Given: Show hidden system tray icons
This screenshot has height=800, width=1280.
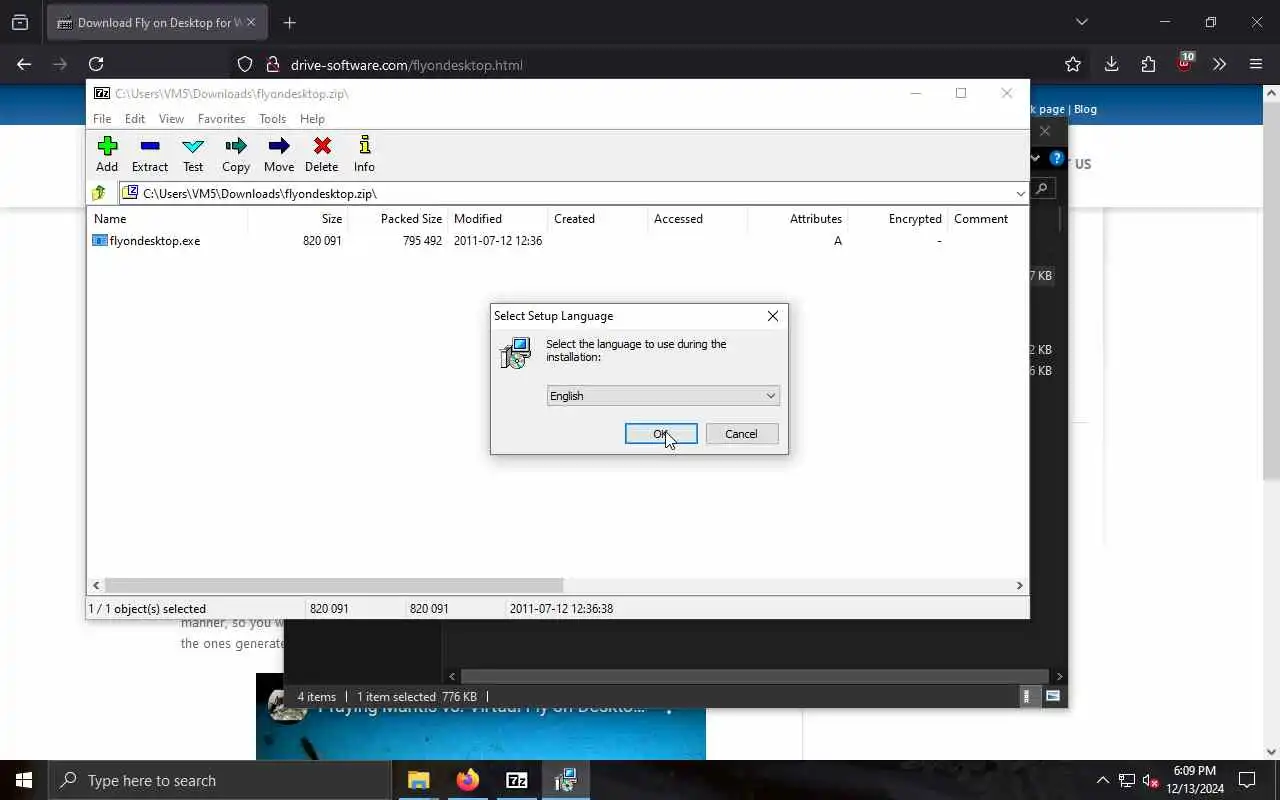Looking at the screenshot, I should tap(1102, 780).
